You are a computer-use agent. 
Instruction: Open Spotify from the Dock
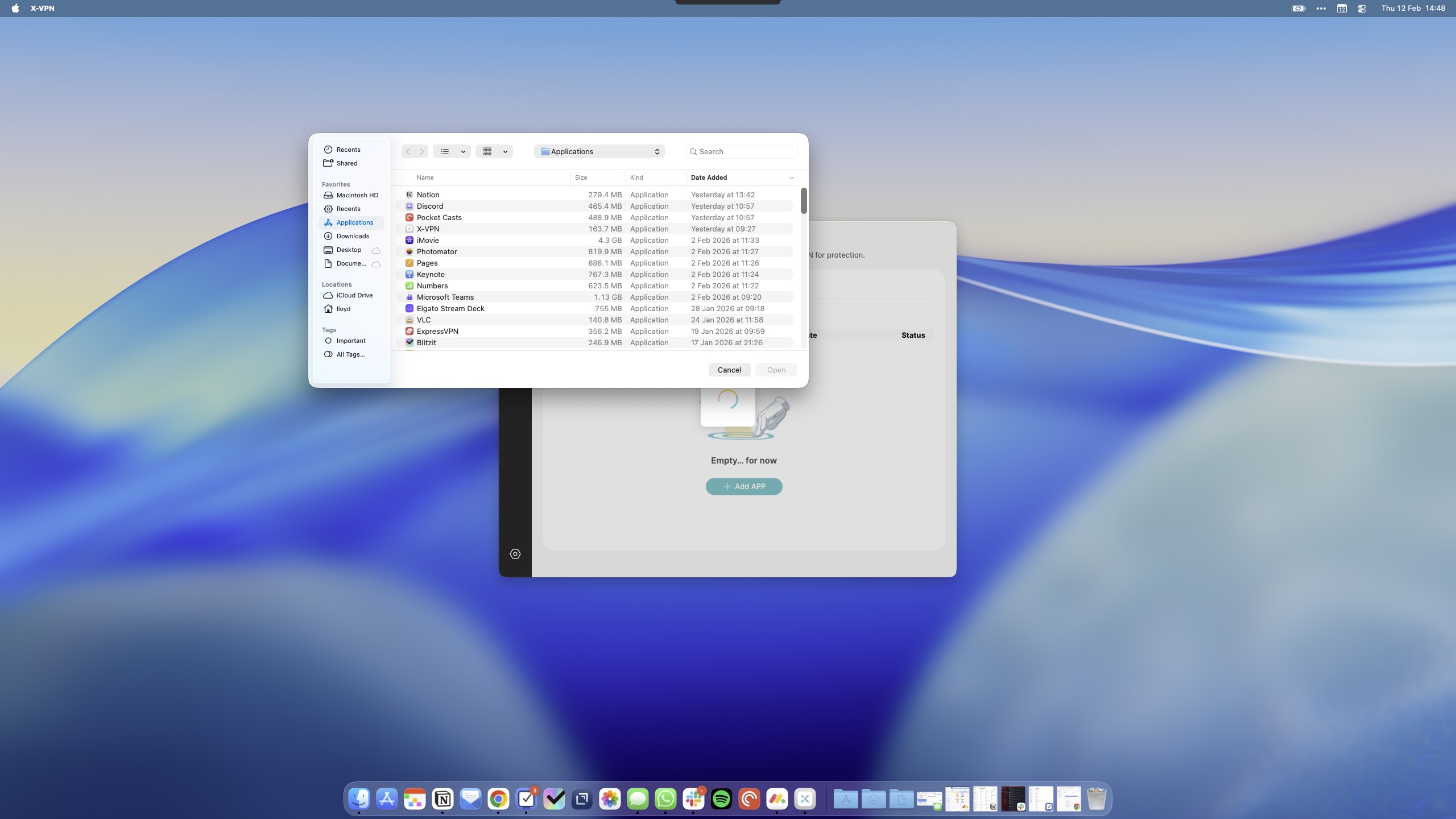pos(721,799)
